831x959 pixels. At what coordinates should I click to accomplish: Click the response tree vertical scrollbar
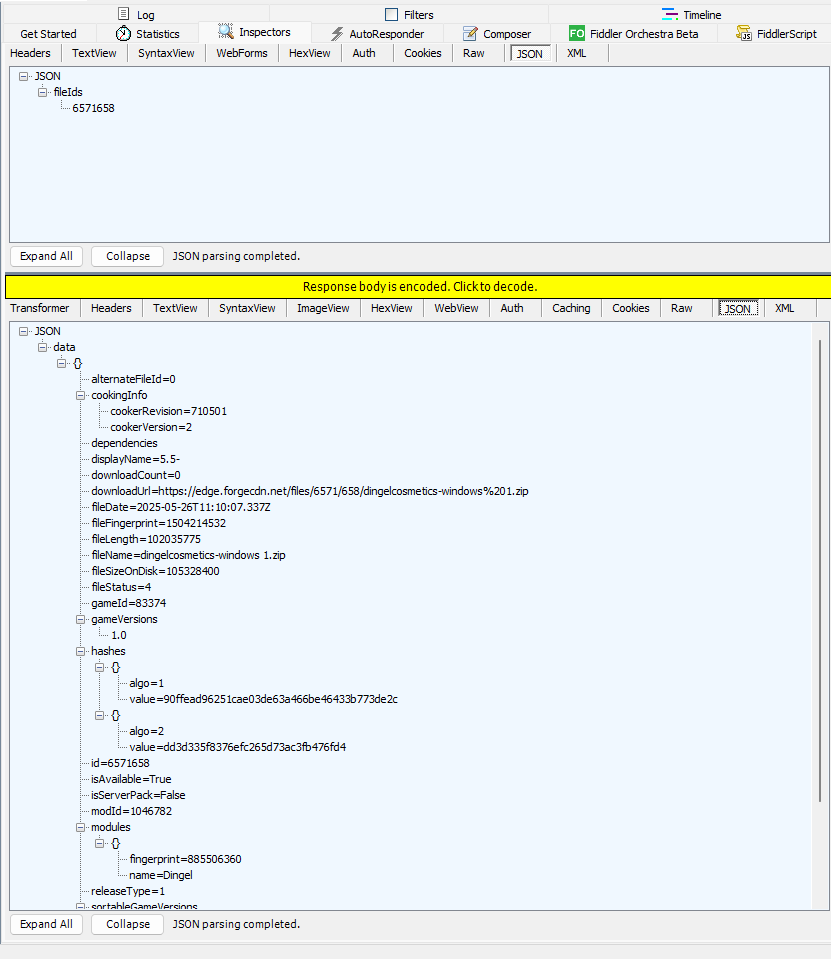(819, 570)
